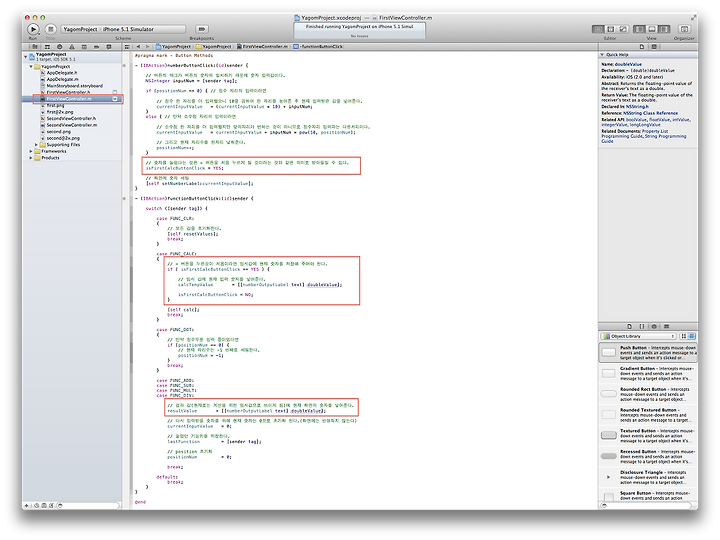Viewport: 720px width, 540px height.
Task: Go back in editor history
Action: (138, 46)
